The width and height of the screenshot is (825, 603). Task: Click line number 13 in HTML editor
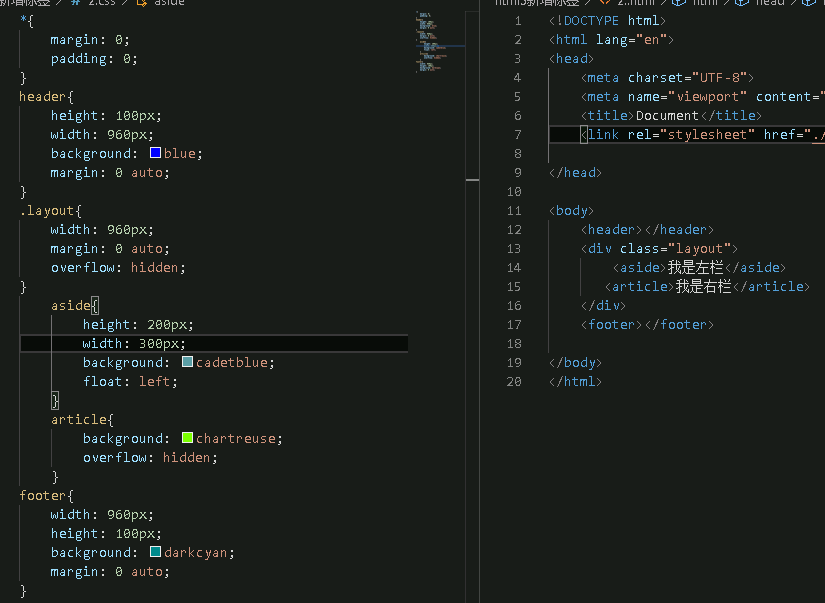[x=514, y=248]
